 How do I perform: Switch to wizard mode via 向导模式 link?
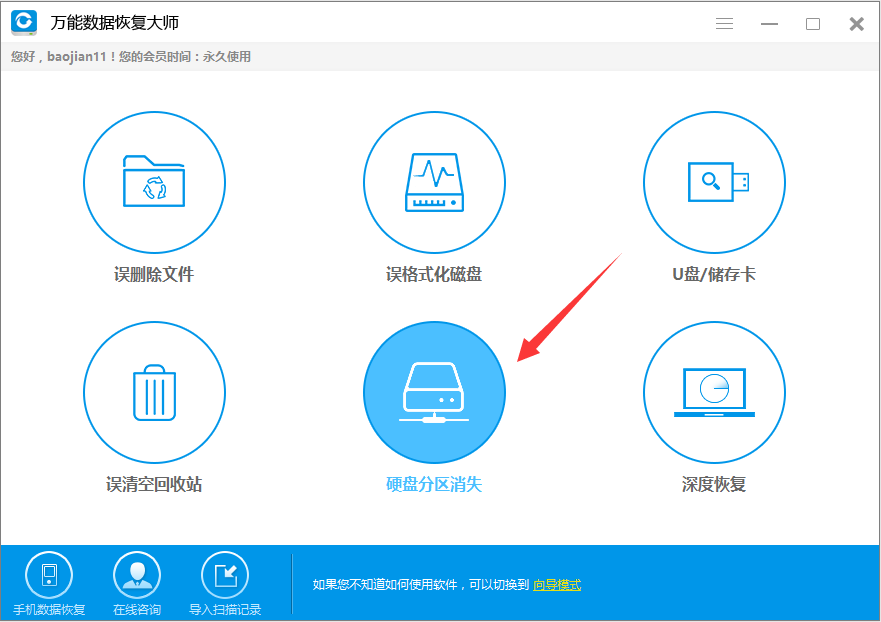click(x=557, y=585)
